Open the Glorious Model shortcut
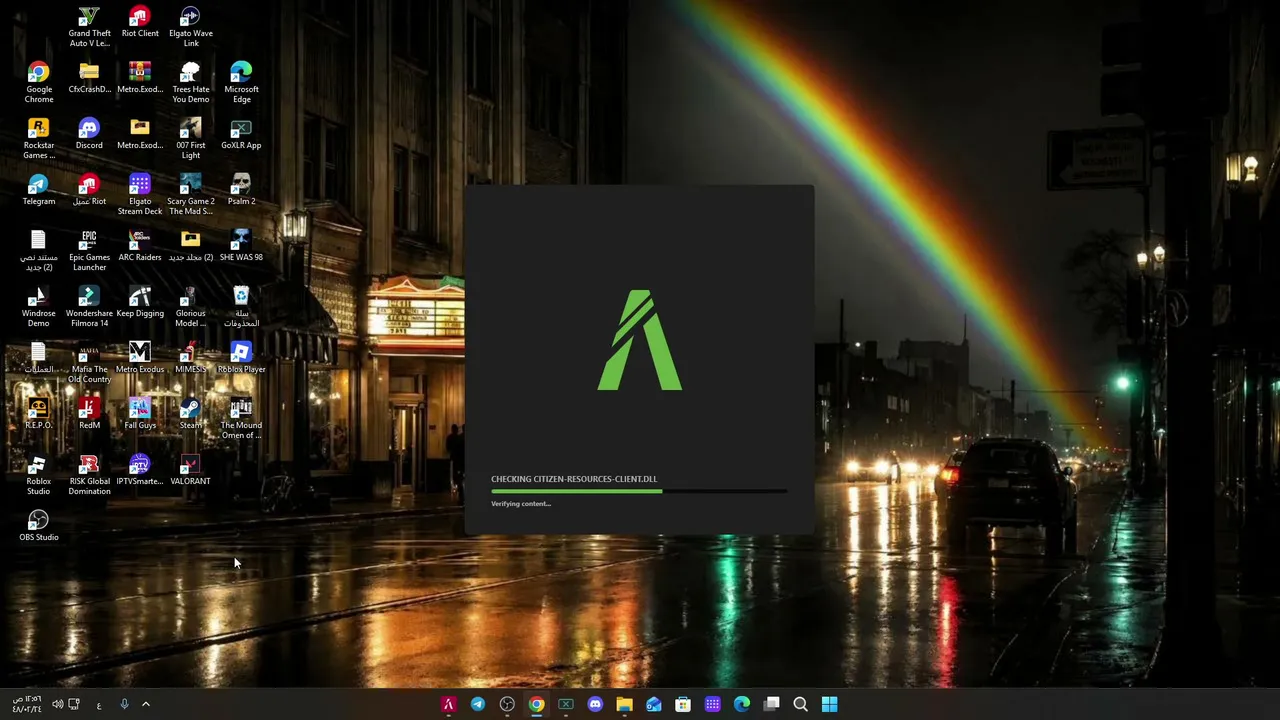The image size is (1280, 720). (190, 307)
